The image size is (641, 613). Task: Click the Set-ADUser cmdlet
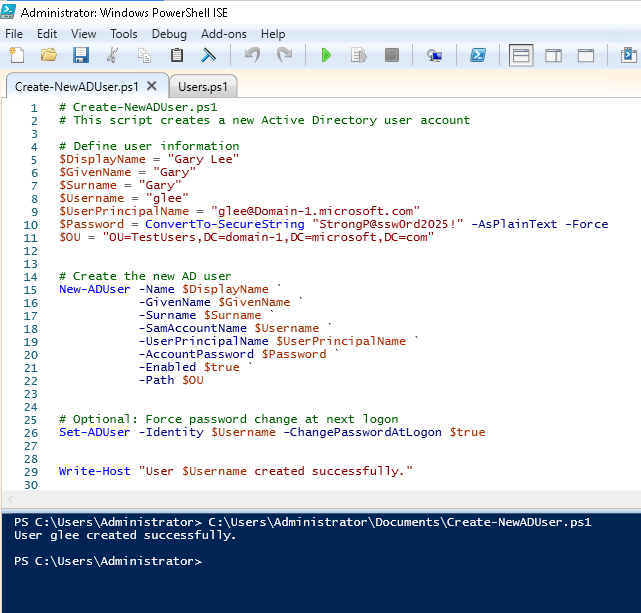(x=95, y=432)
